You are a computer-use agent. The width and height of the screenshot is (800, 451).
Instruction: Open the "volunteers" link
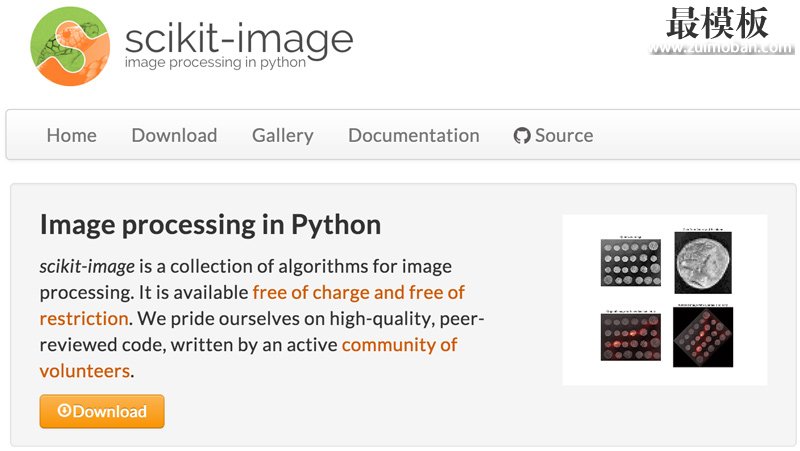(x=85, y=371)
